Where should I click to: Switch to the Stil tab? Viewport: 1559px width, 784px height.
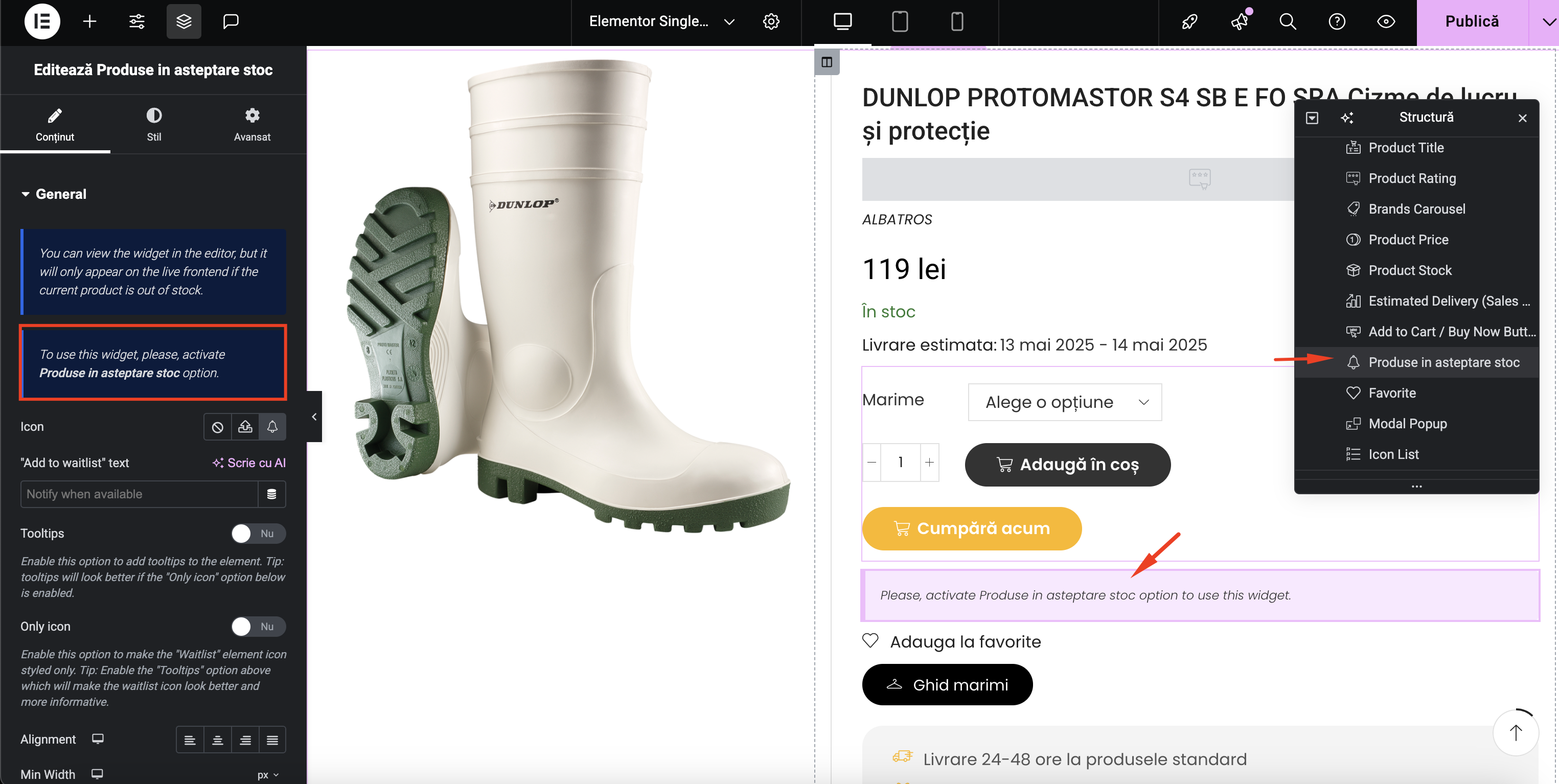coord(154,124)
